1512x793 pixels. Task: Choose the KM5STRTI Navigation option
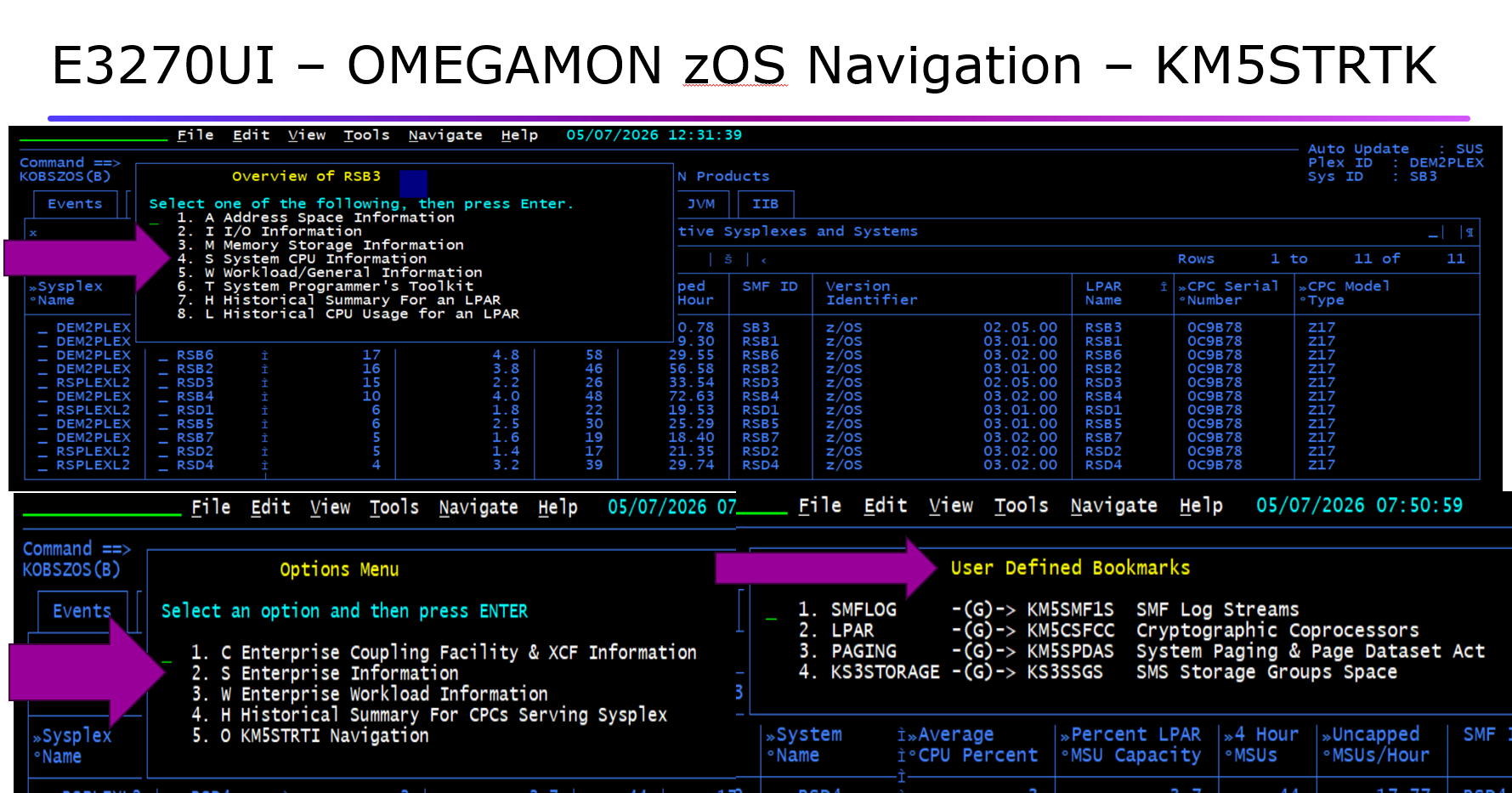click(x=309, y=736)
